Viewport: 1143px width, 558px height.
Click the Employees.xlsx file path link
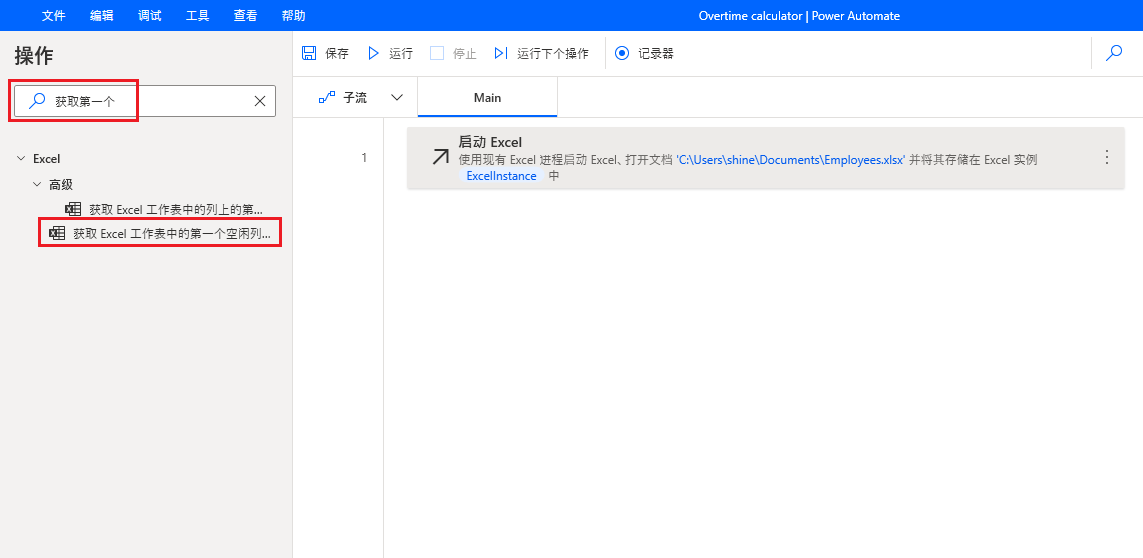[791, 160]
